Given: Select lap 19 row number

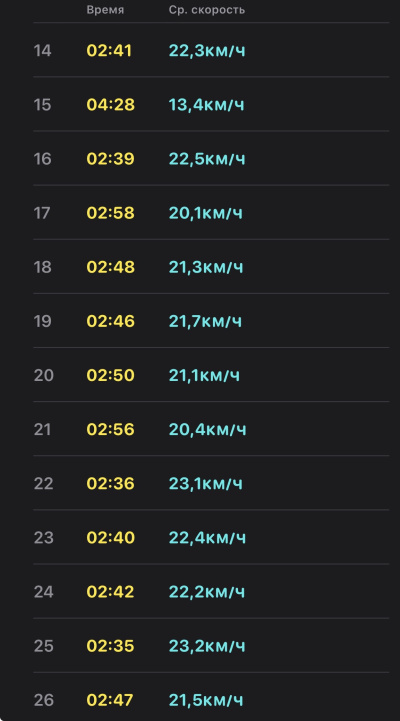Looking at the screenshot, I should 43,321.
